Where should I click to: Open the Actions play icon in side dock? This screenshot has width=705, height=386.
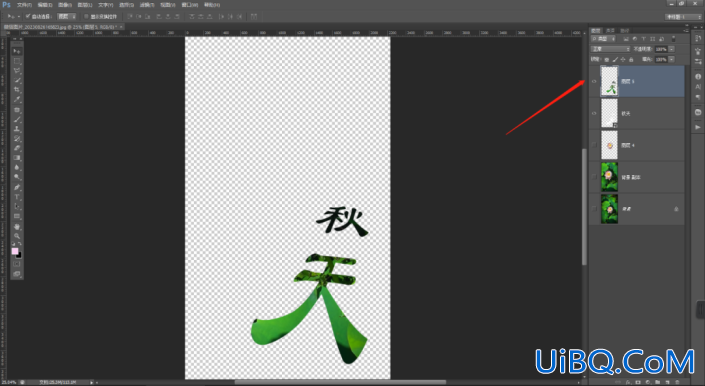(x=698, y=127)
